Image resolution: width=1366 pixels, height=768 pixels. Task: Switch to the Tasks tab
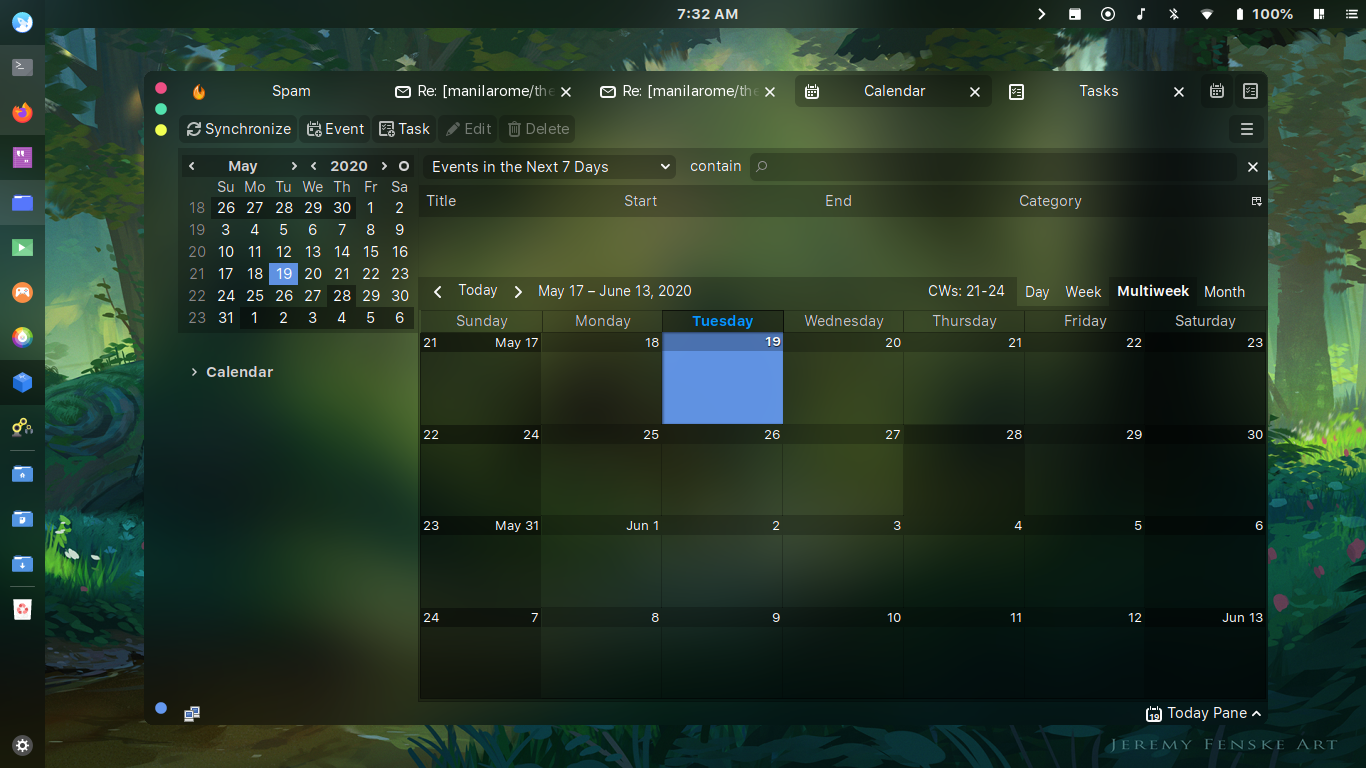click(1098, 91)
